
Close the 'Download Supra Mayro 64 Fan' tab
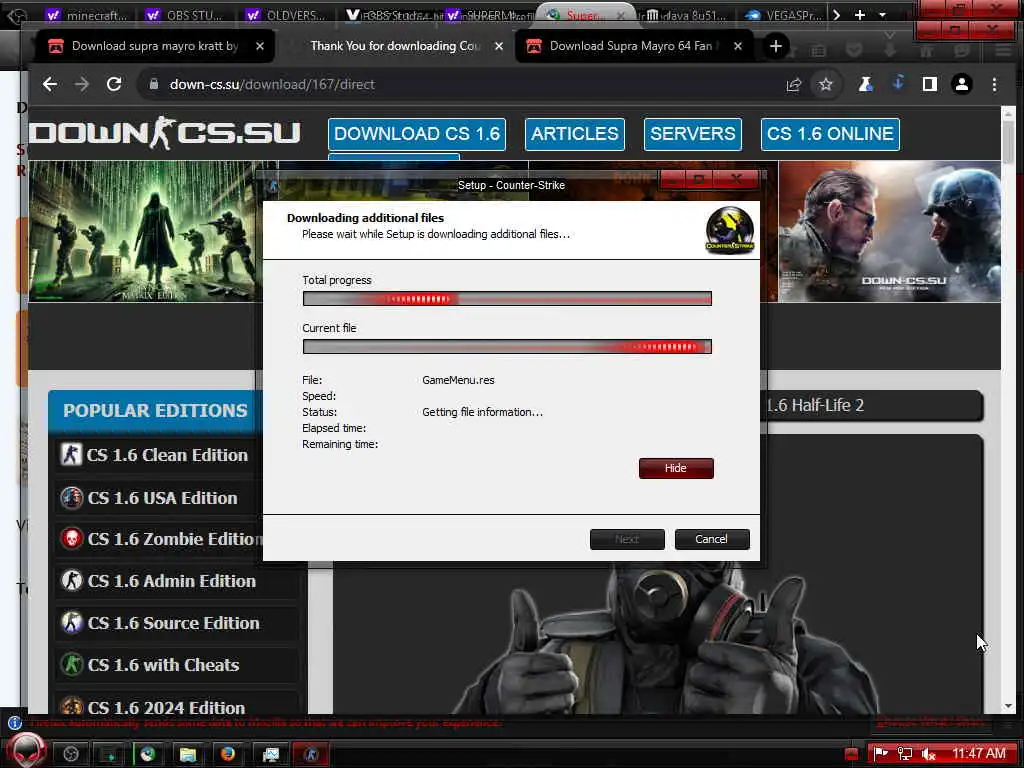(737, 46)
